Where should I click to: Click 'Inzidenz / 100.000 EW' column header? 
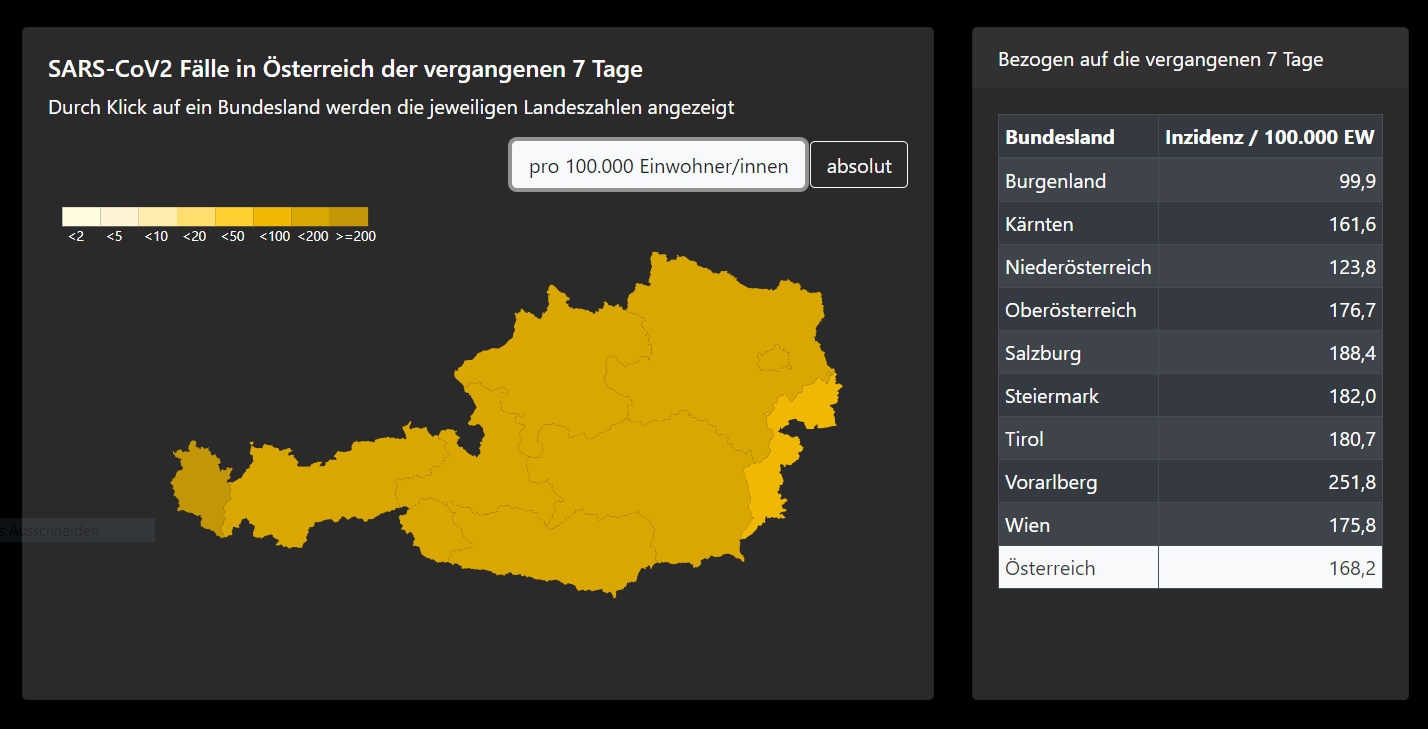[1269, 137]
